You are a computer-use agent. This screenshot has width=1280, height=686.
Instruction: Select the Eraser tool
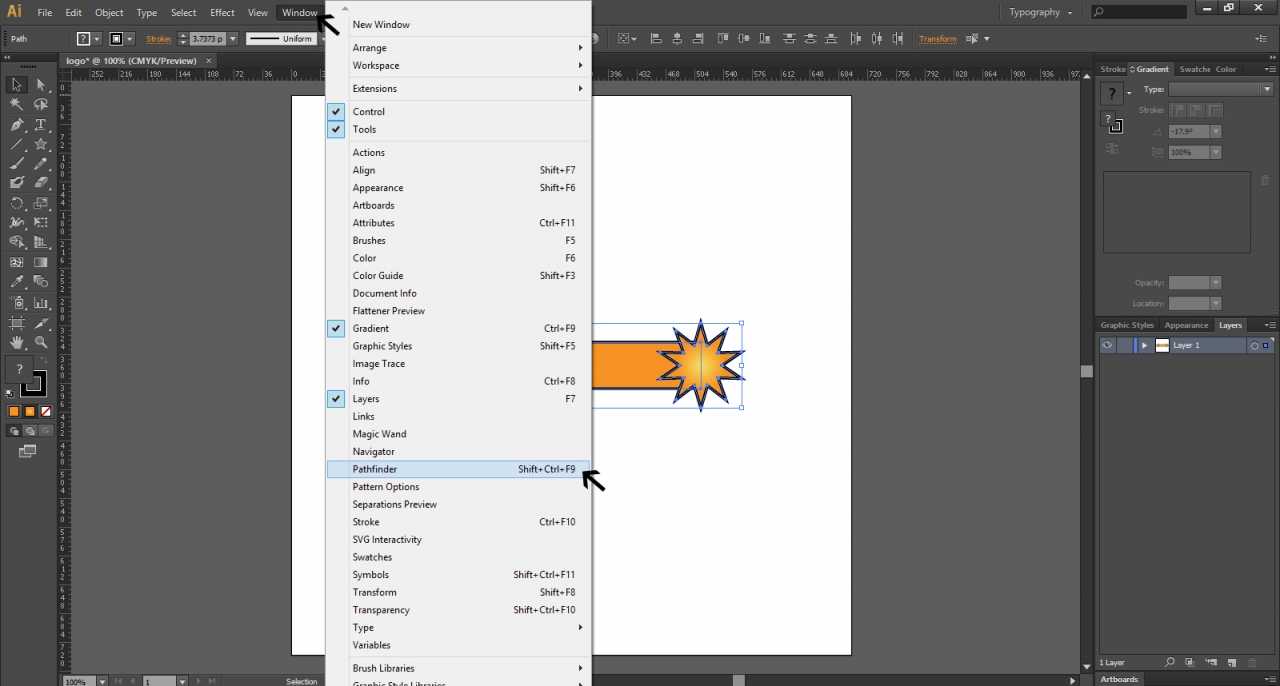(41, 183)
